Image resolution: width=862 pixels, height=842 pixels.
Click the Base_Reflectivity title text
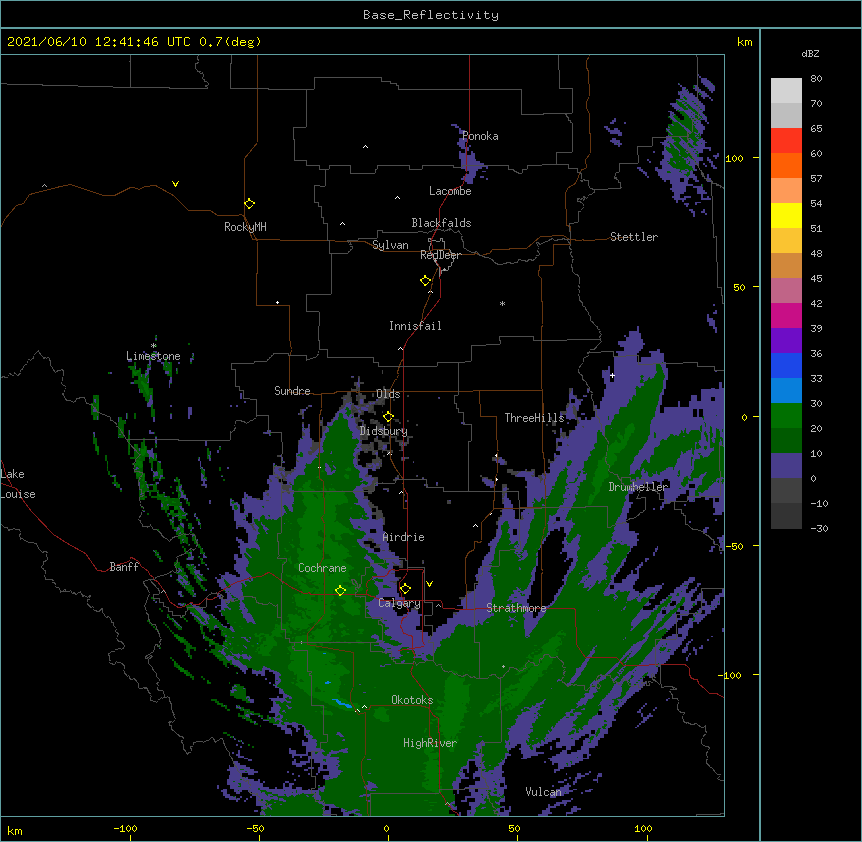[431, 15]
